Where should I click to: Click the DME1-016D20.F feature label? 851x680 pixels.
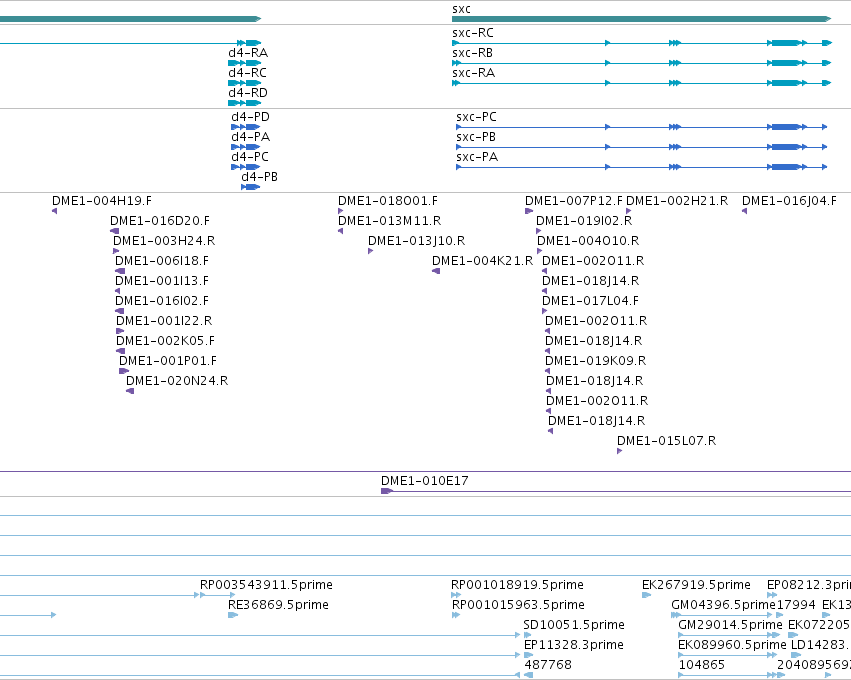(160, 221)
